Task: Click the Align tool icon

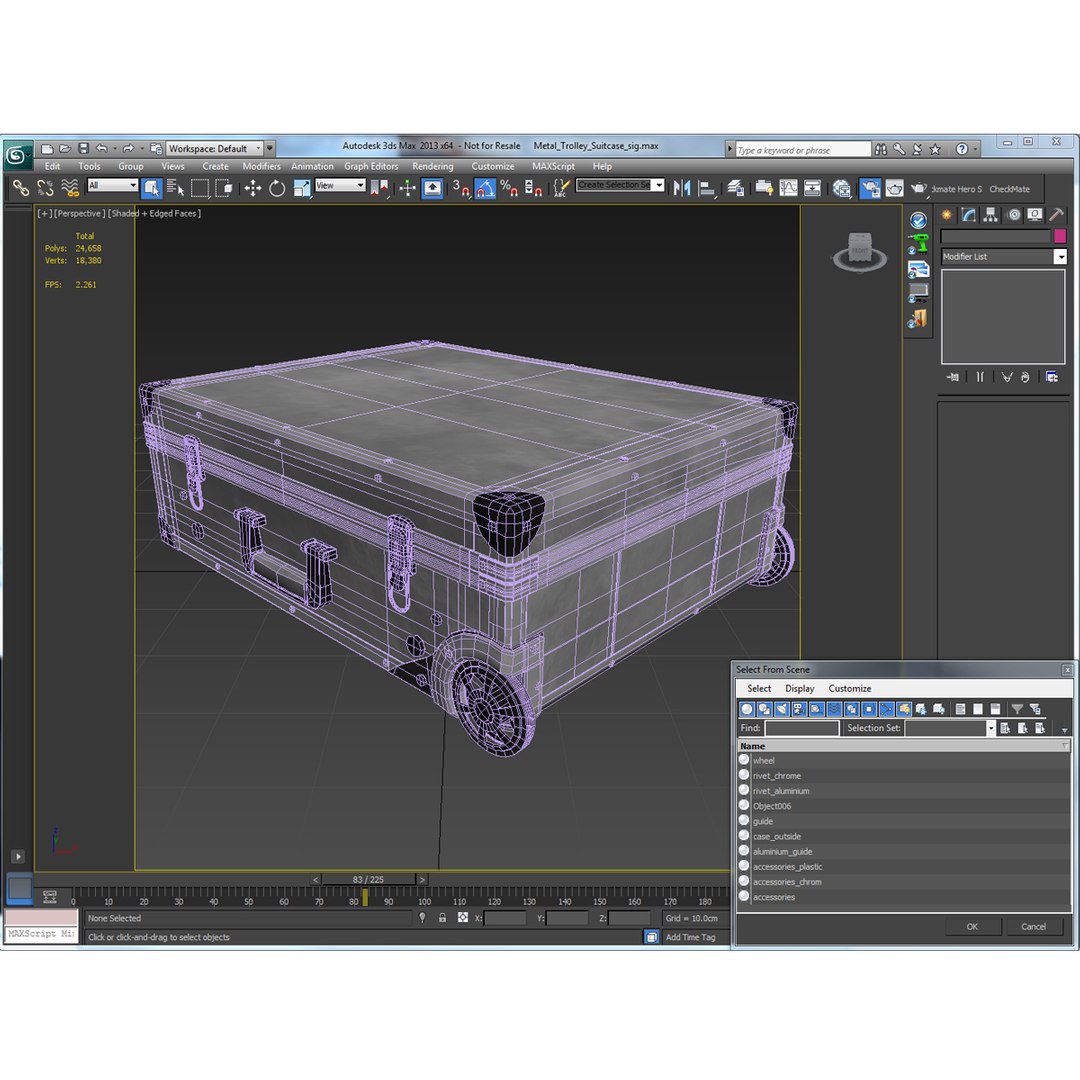Action: [707, 187]
